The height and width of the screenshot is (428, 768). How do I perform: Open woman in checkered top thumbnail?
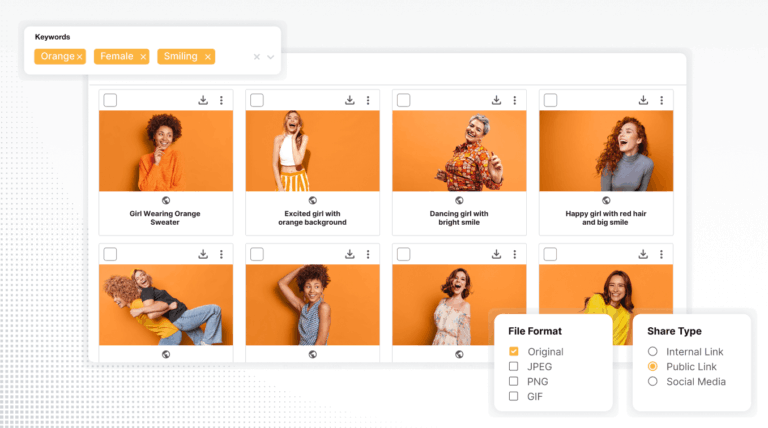point(312,305)
